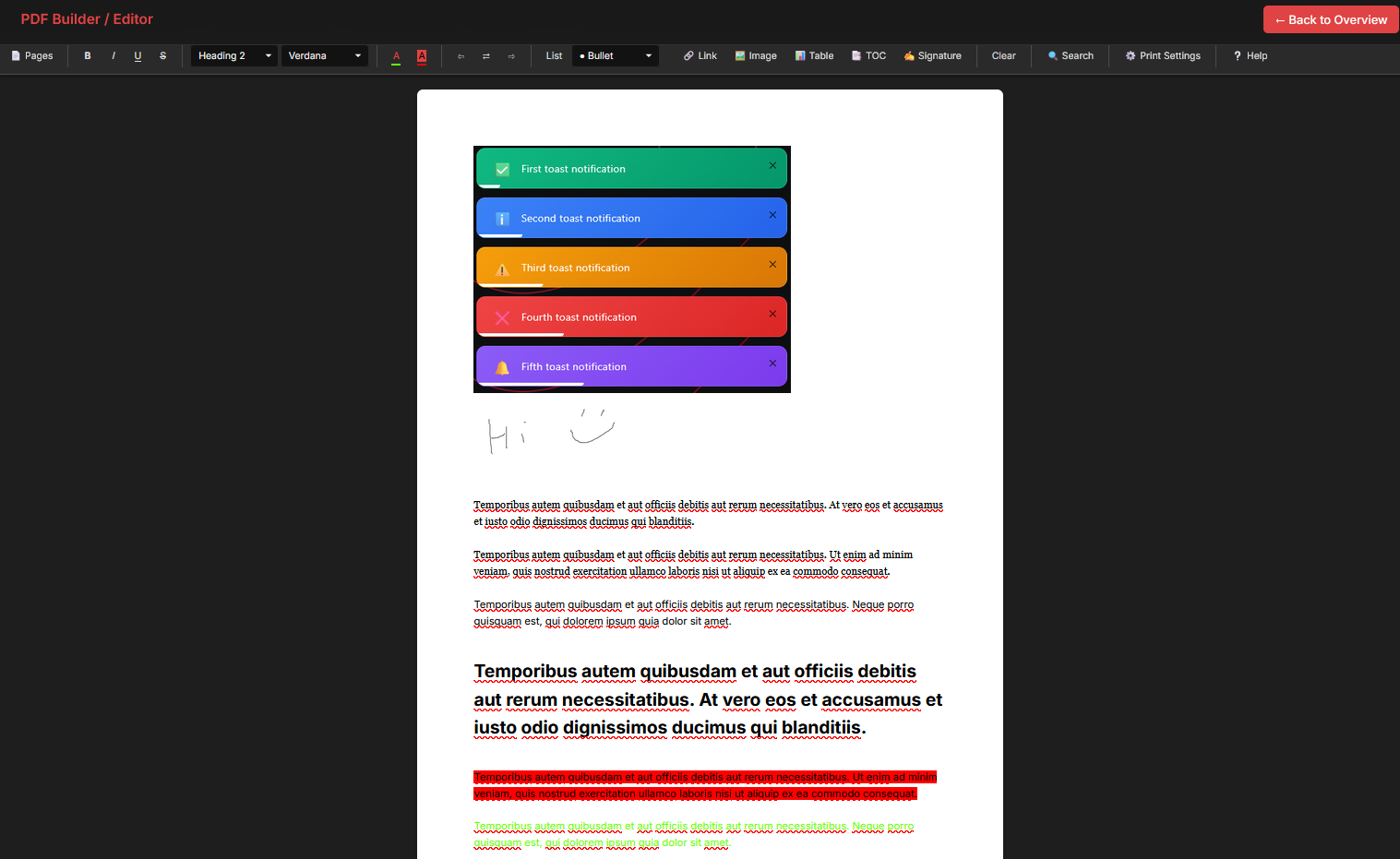
Task: Center text with double arrow icon
Action: point(486,56)
